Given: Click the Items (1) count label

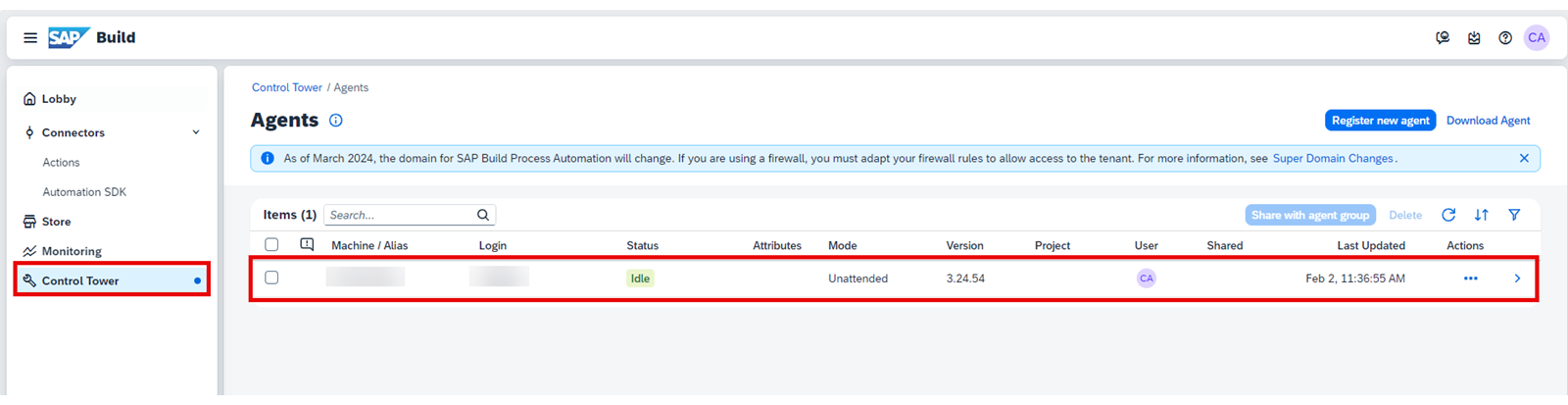Looking at the screenshot, I should [x=289, y=215].
